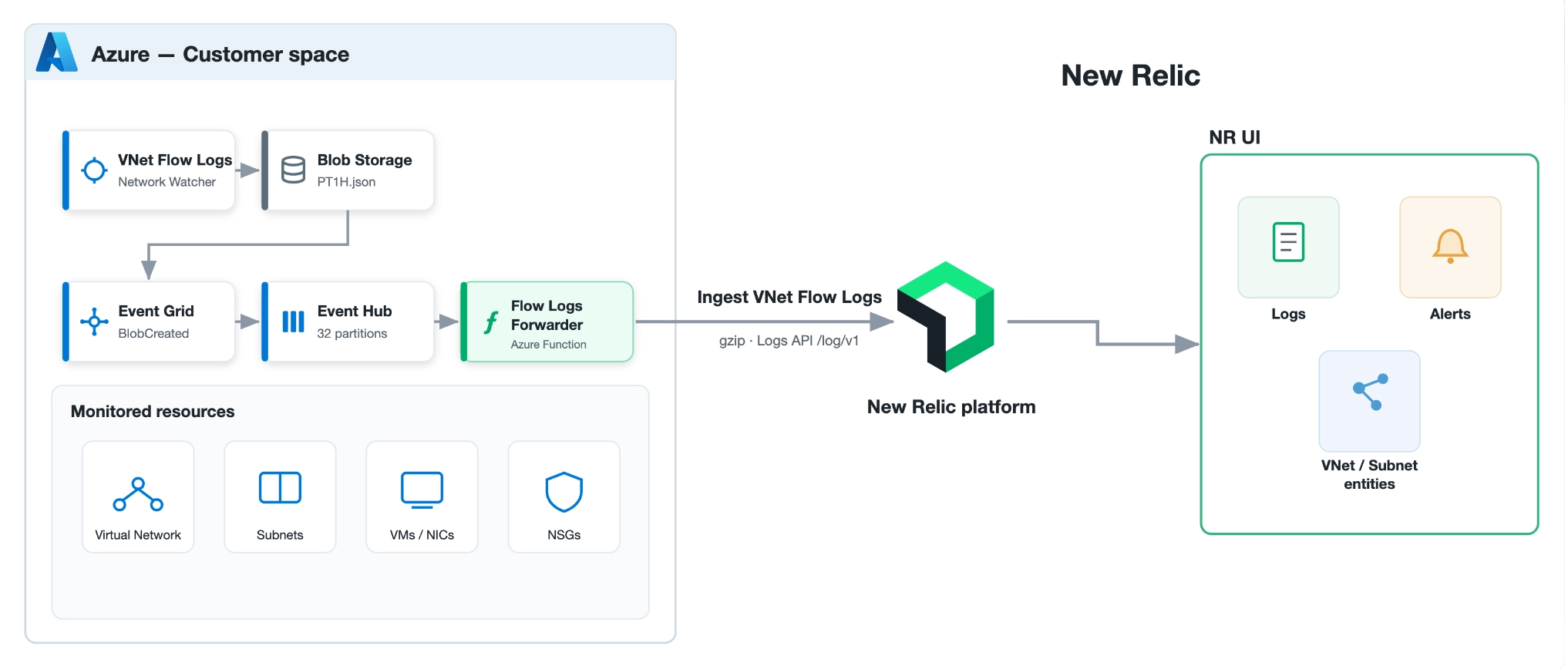Click the "Network Watcher" subtitle
The width and height of the screenshot is (1568, 670).
tap(167, 182)
